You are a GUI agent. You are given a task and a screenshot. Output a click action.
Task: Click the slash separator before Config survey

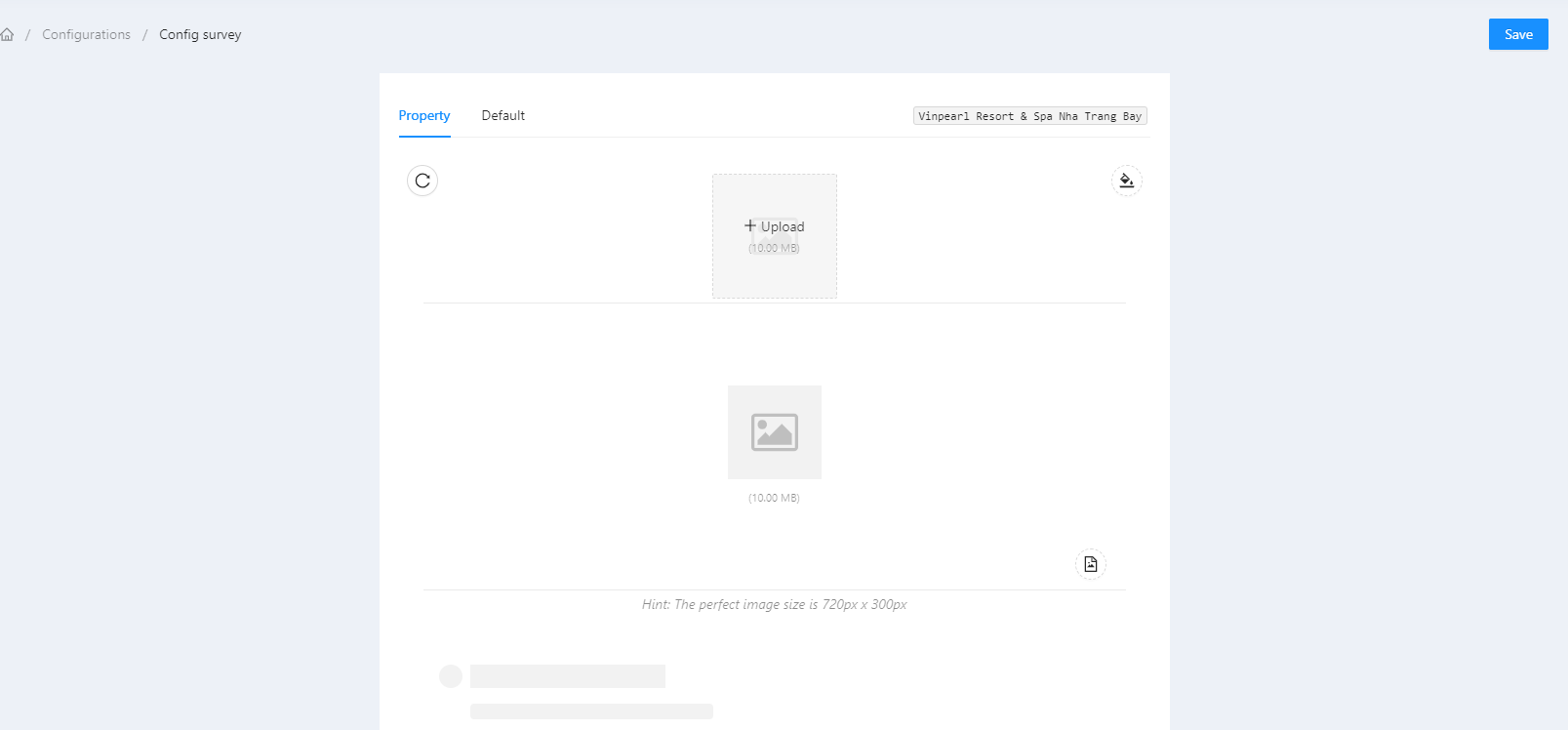pos(144,34)
